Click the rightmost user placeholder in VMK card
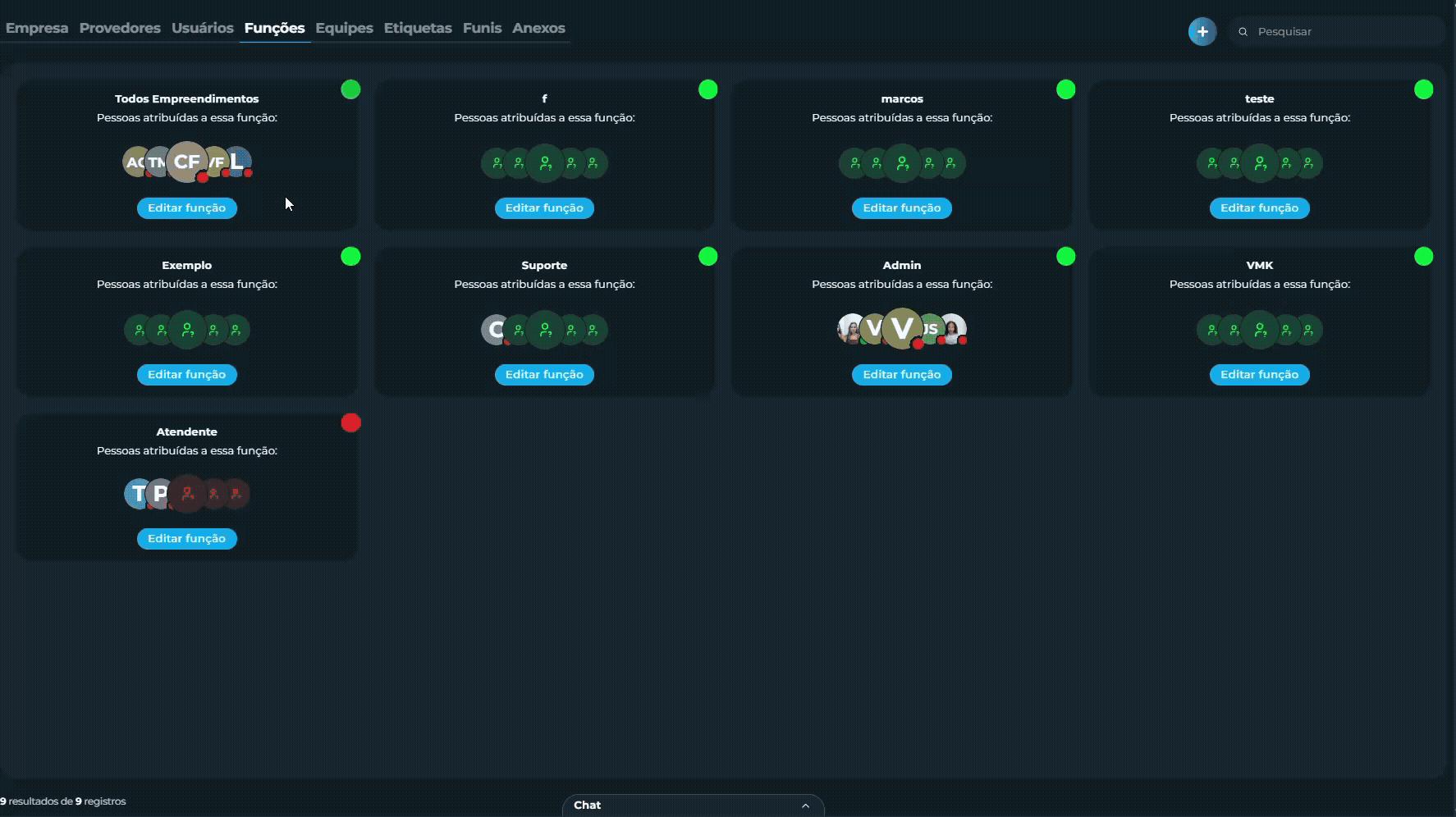This screenshot has width=1456, height=817. (x=1308, y=330)
